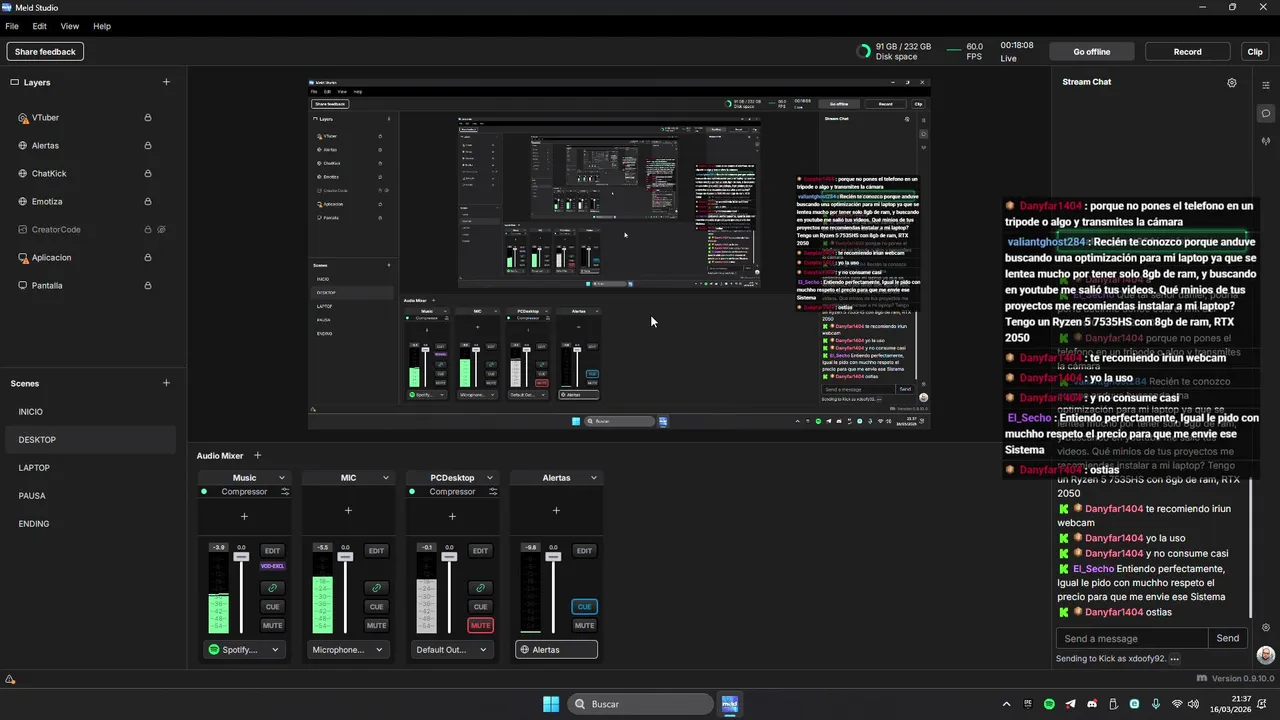Image resolution: width=1280 pixels, height=720 pixels.
Task: Open the Microphone source dropdown
Action: 348,650
